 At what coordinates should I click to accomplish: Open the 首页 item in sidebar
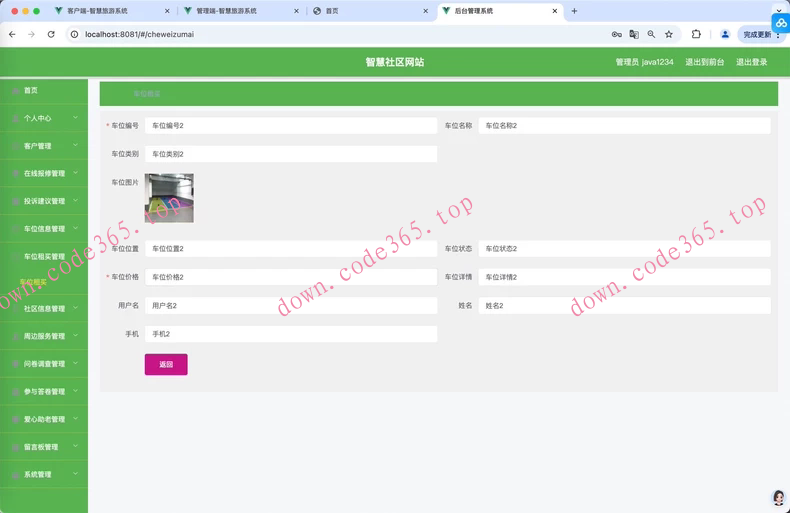31,90
